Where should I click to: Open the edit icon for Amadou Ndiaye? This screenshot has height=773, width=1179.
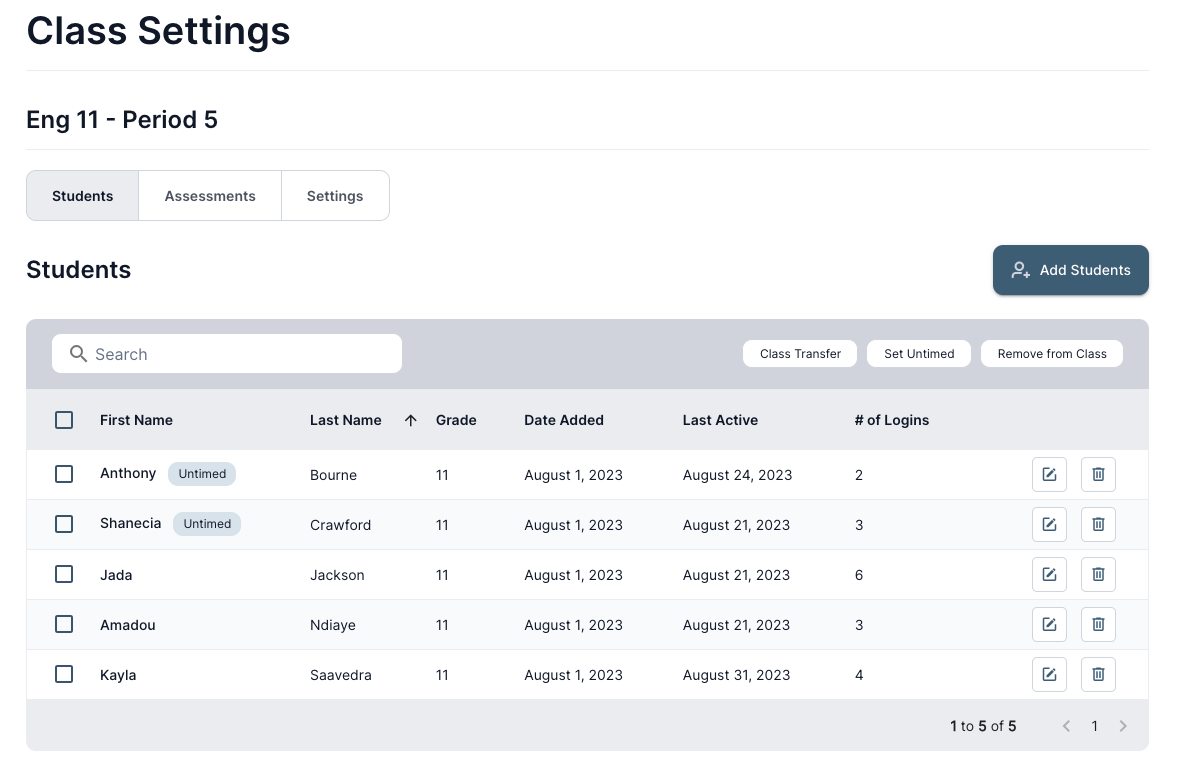(x=1049, y=625)
